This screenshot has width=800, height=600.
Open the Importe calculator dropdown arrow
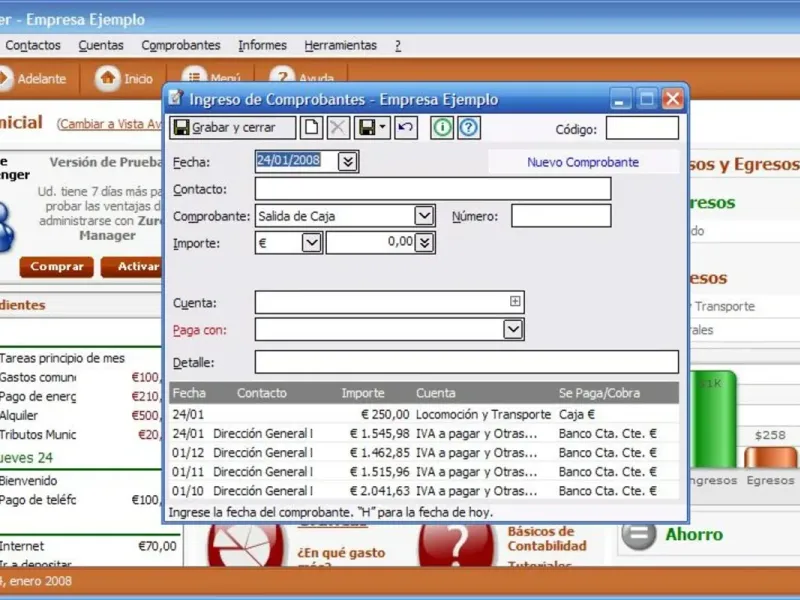click(x=424, y=242)
